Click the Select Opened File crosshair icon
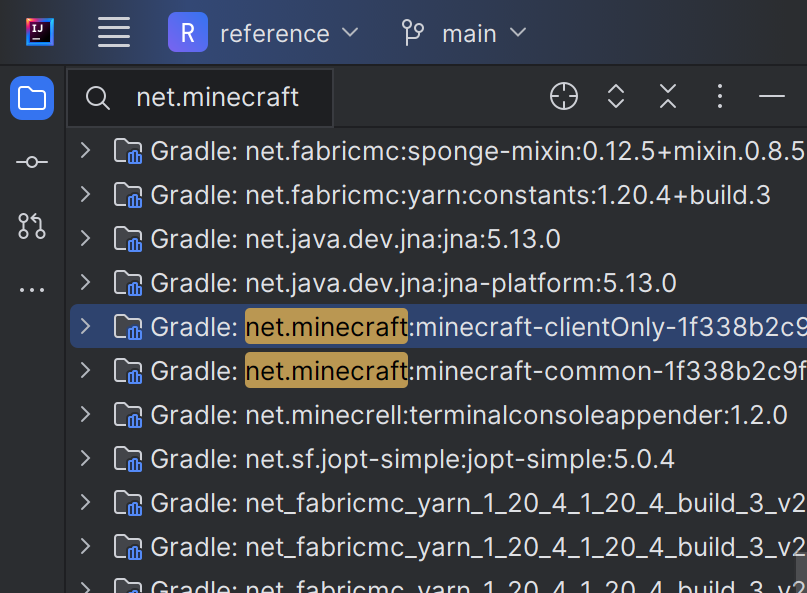Image resolution: width=807 pixels, height=593 pixels. pyautogui.click(x=564, y=96)
